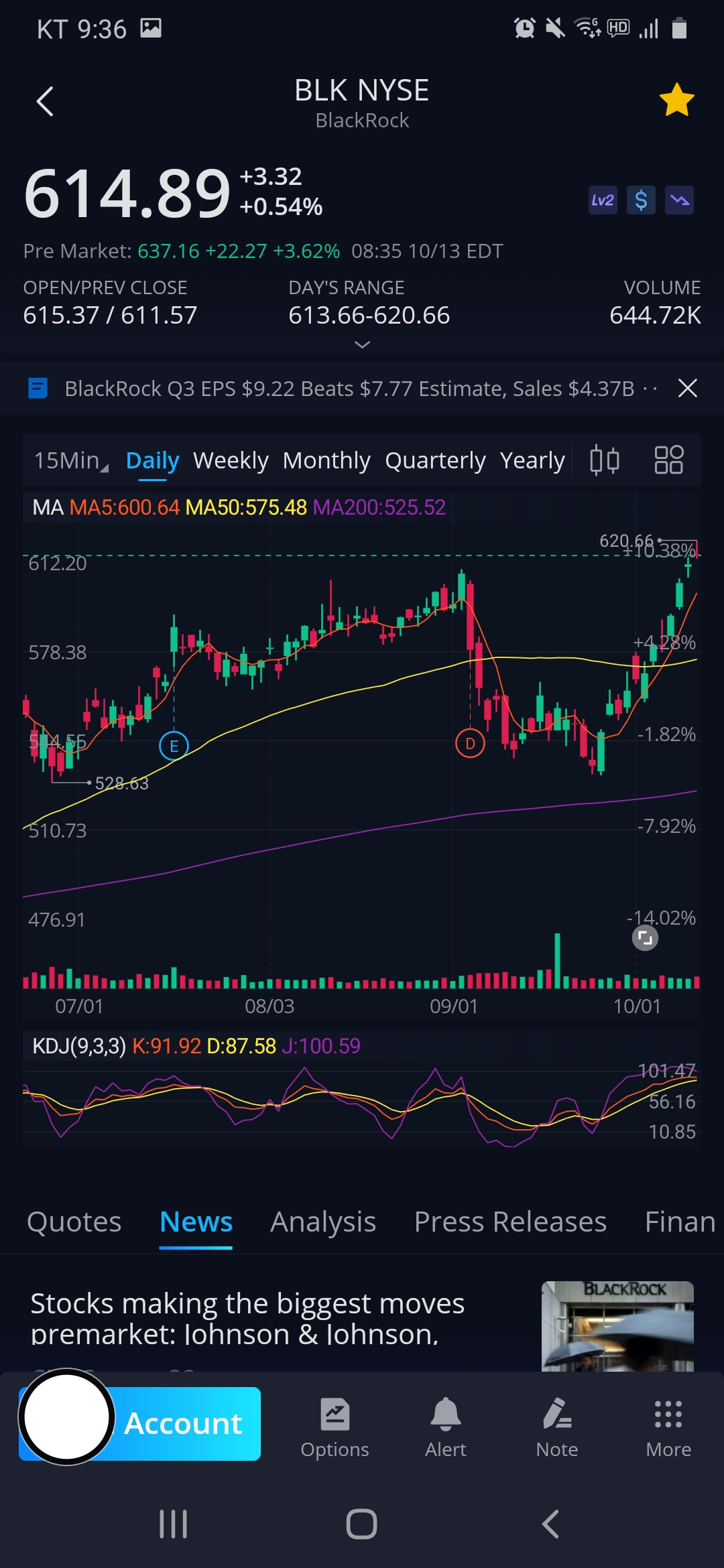
Task: Open Alert bell icon
Action: click(446, 1427)
